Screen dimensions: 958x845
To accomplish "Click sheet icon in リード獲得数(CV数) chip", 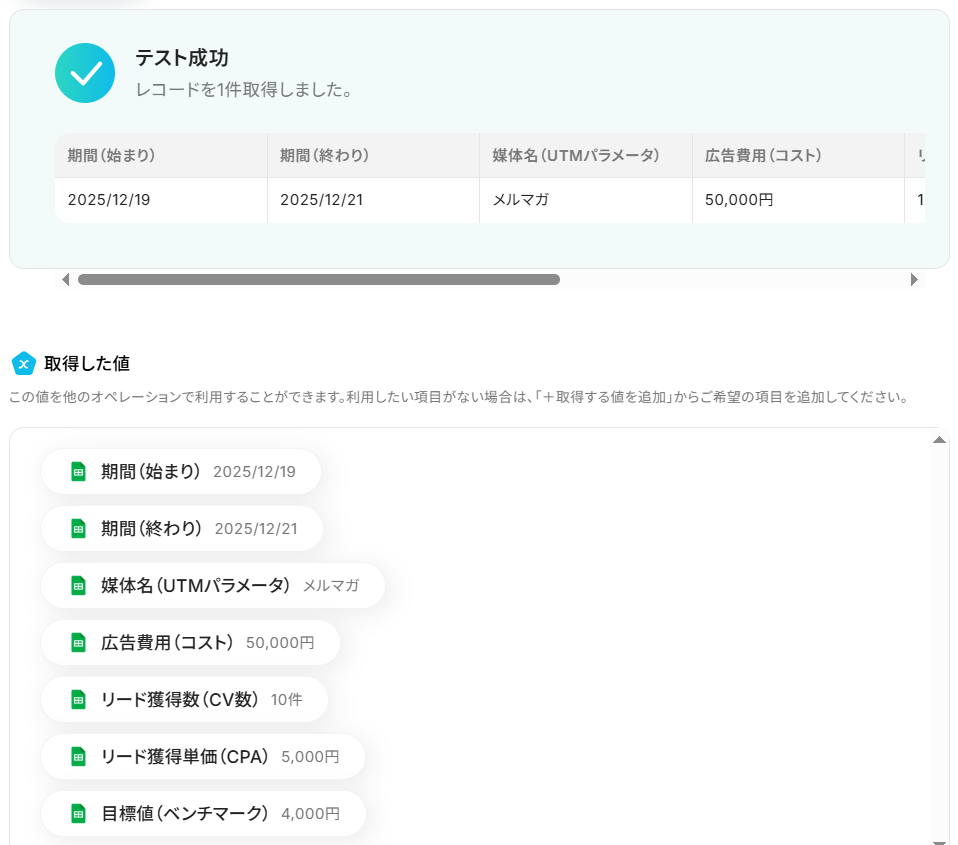I will 78,700.
